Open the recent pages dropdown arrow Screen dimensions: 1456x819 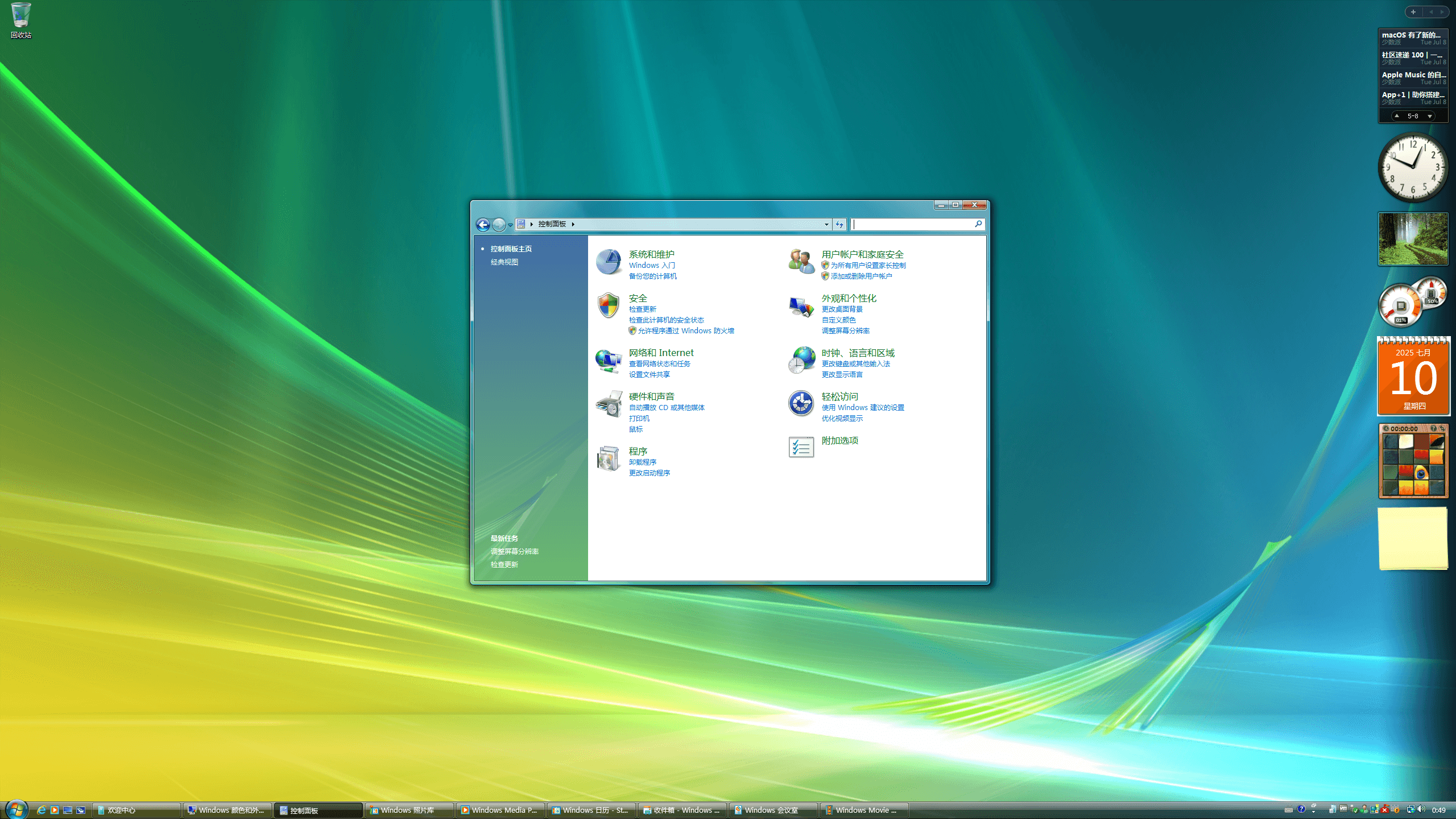(510, 225)
